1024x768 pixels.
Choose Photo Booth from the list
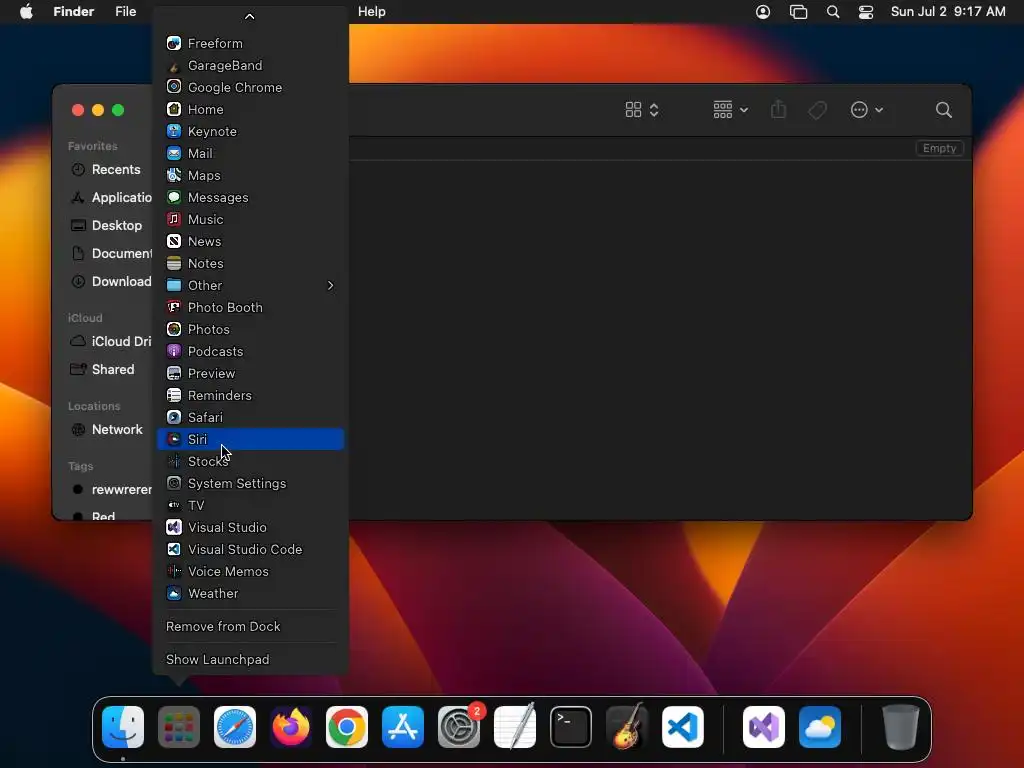pos(251,308)
